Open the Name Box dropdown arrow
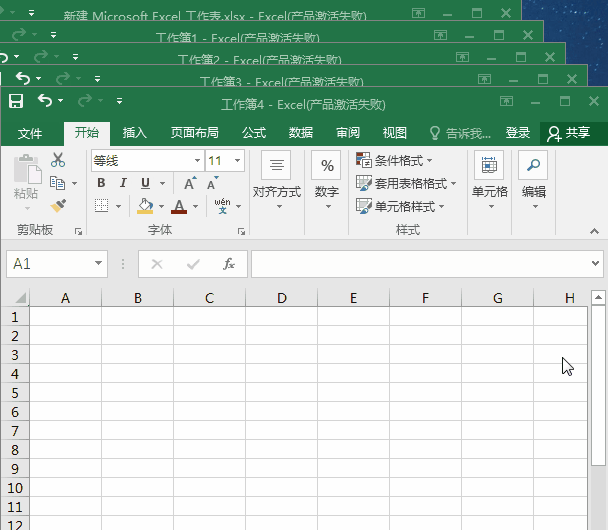This screenshot has height=530, width=608. 98,264
